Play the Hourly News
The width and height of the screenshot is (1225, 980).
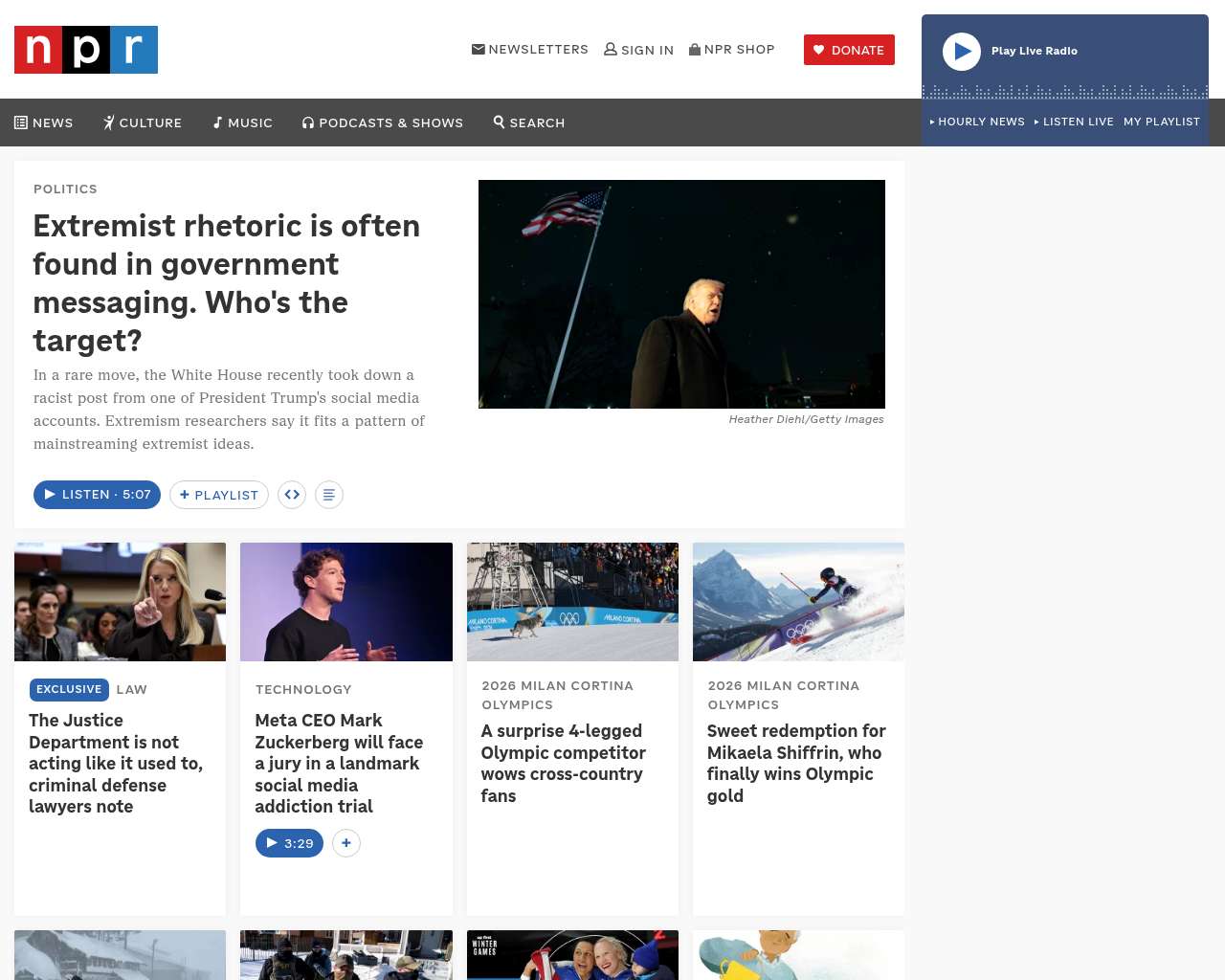point(977,122)
